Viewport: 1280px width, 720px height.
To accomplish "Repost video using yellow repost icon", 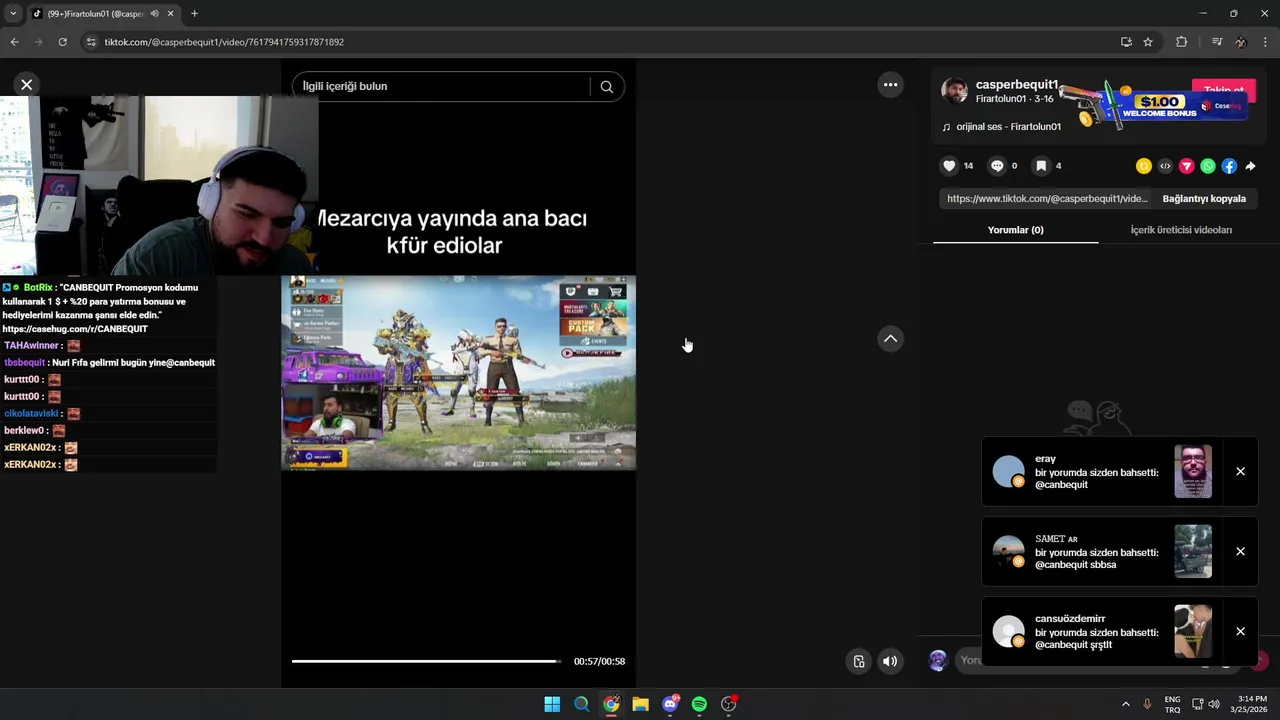I will click(1144, 166).
